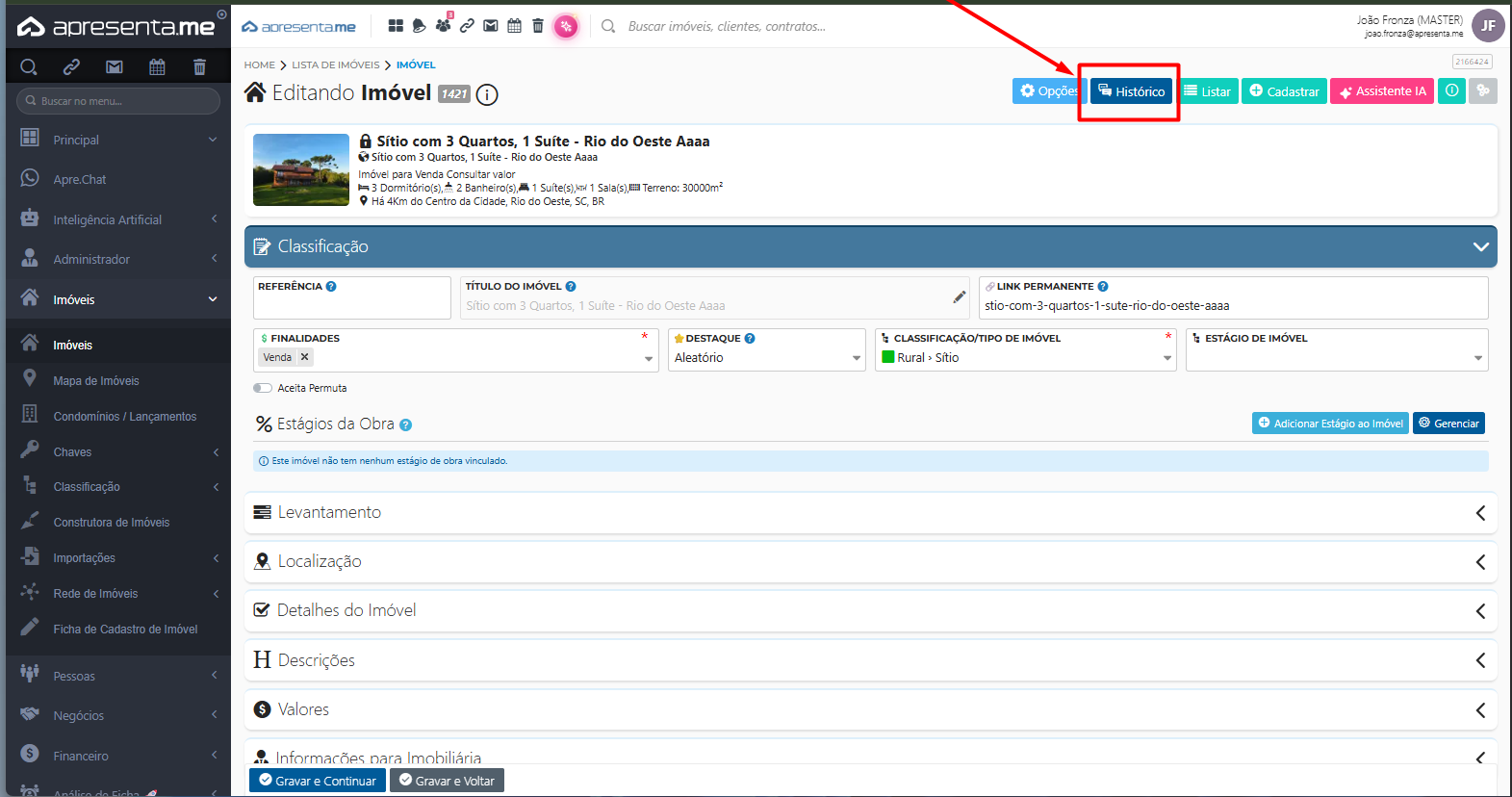The width and height of the screenshot is (1512, 797).
Task: Click the Cadastrar button
Action: click(1284, 90)
